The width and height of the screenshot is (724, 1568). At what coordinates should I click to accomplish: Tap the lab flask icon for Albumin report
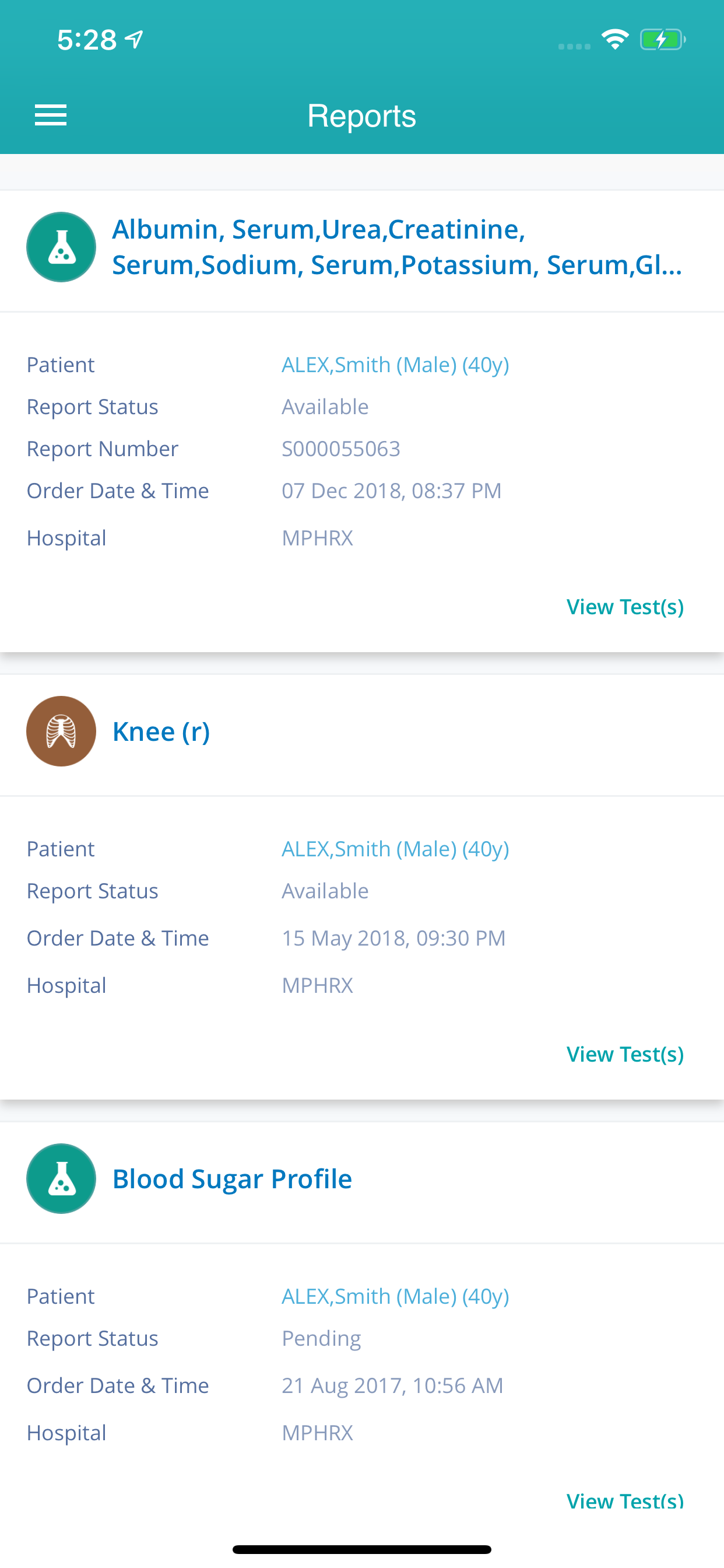point(61,247)
